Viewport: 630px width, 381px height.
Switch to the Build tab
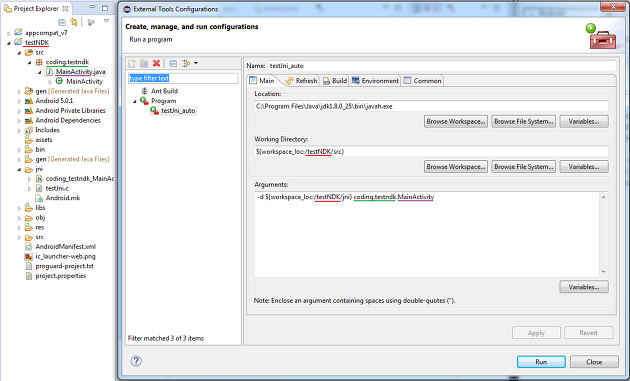coord(335,81)
